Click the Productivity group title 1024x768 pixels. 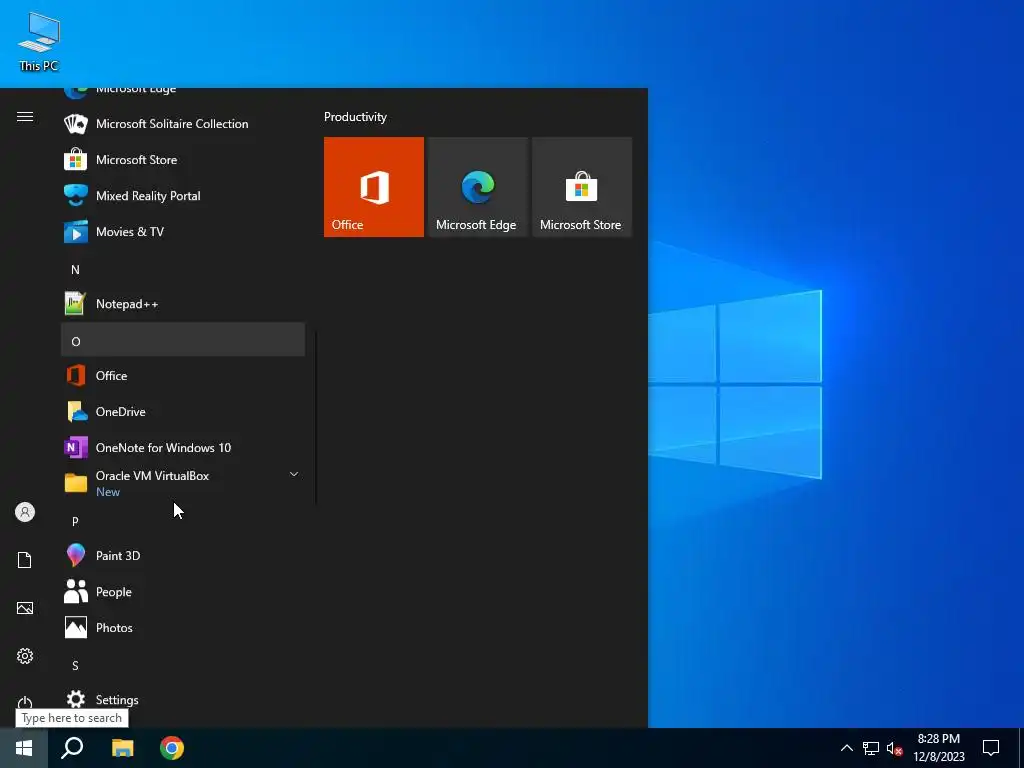[355, 117]
